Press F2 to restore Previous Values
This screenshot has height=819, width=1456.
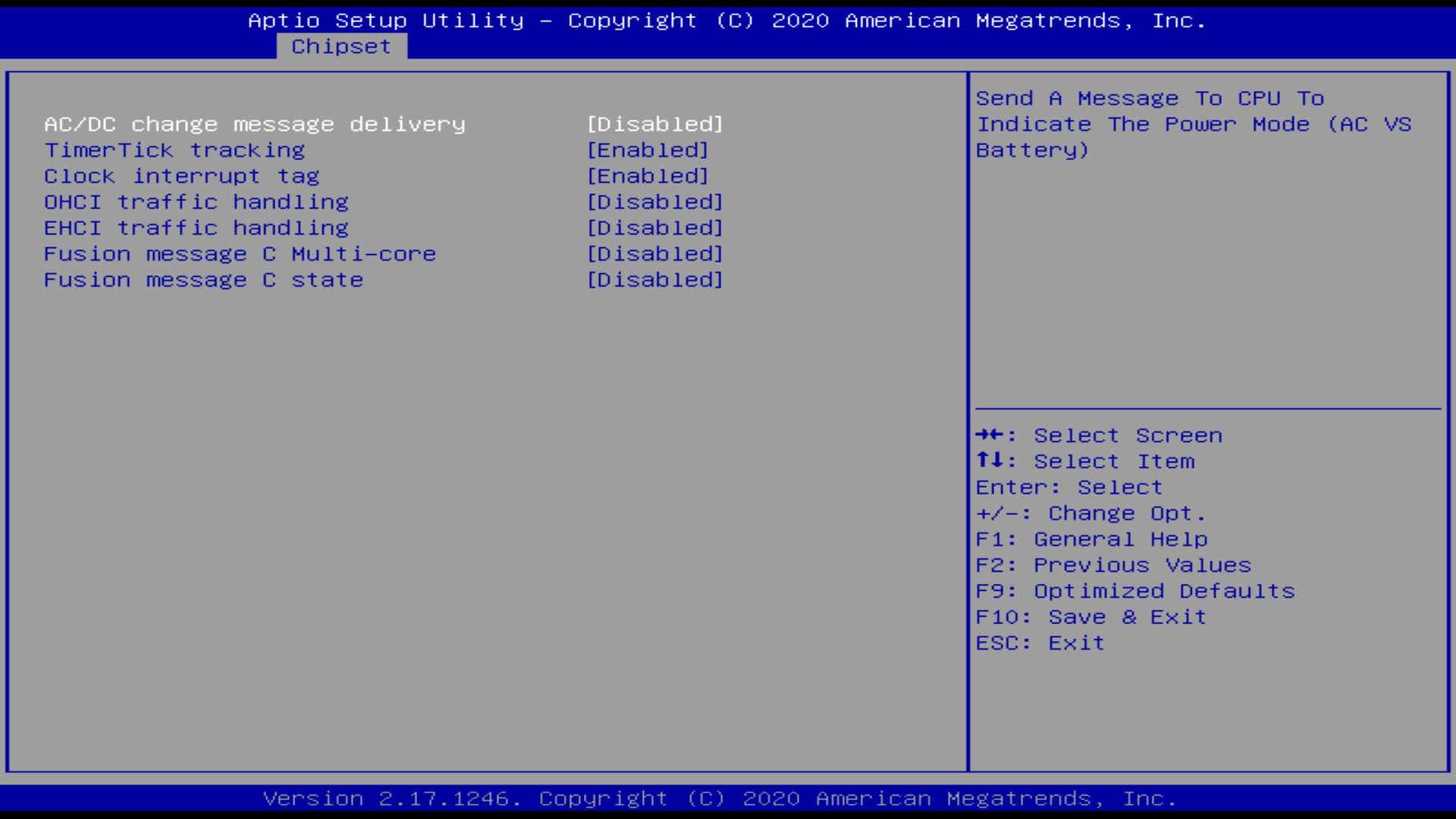1113,564
